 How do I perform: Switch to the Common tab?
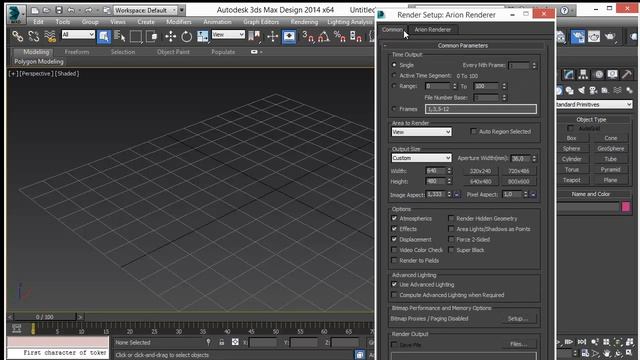pyautogui.click(x=392, y=29)
